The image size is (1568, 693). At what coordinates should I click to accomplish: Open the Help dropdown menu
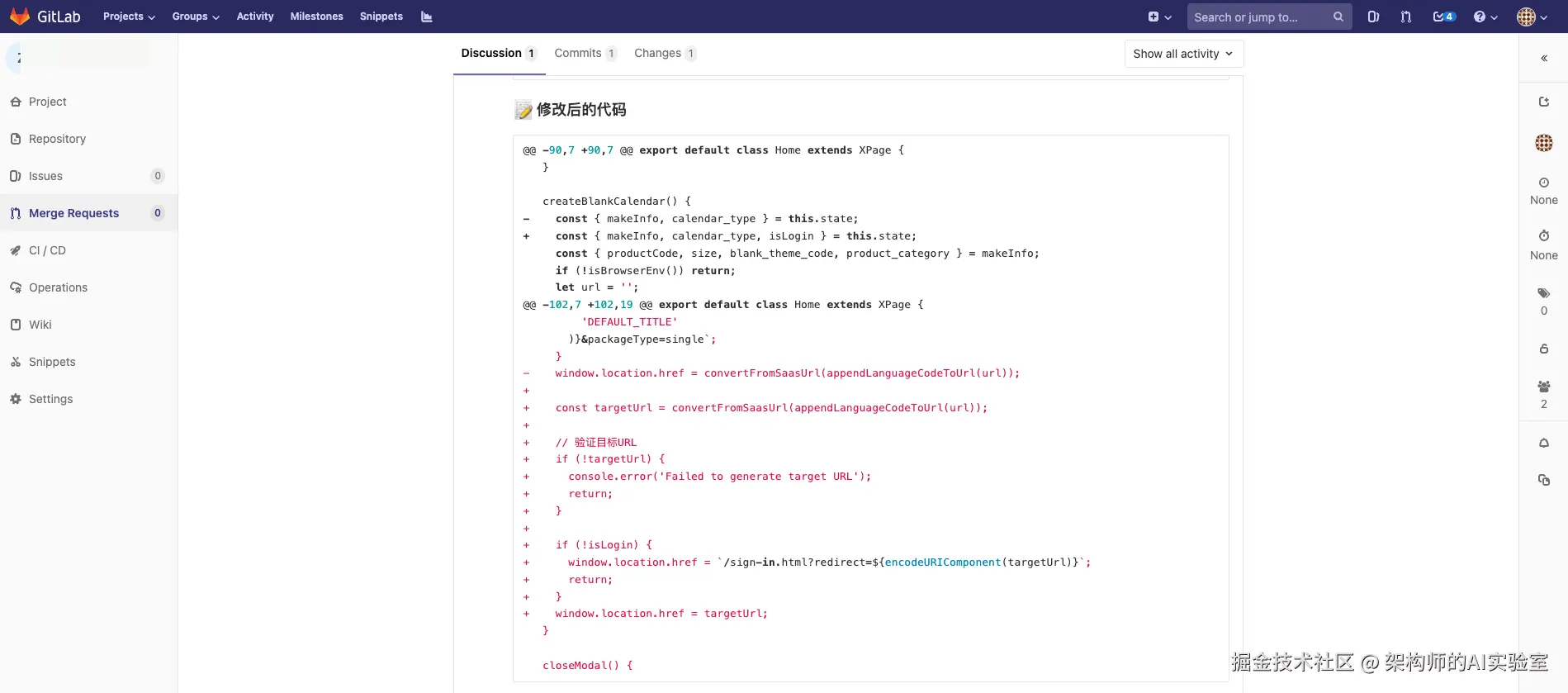point(1485,17)
